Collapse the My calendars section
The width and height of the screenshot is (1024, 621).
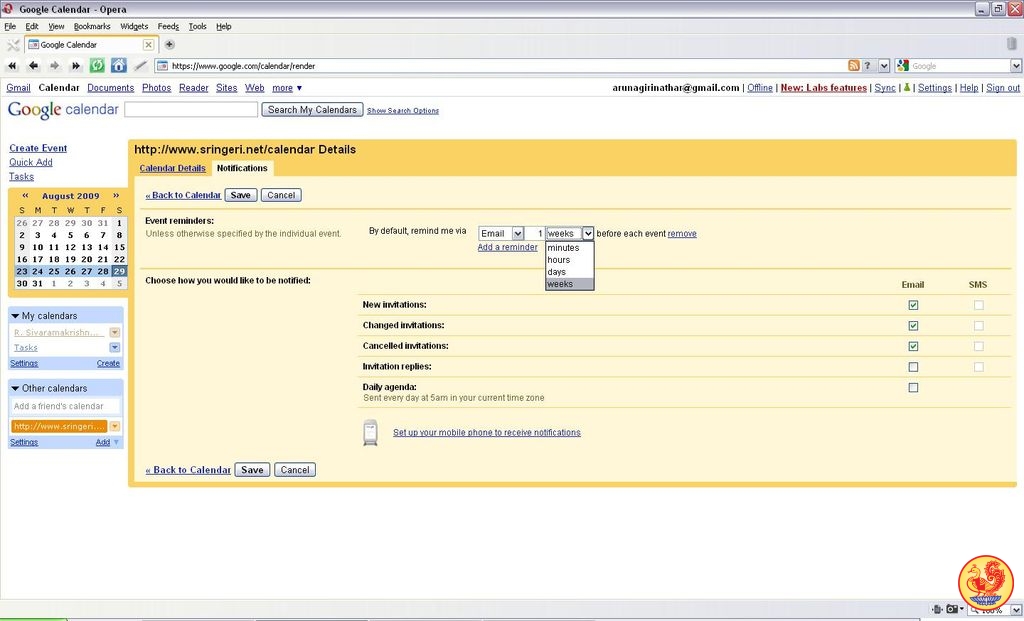(x=15, y=316)
